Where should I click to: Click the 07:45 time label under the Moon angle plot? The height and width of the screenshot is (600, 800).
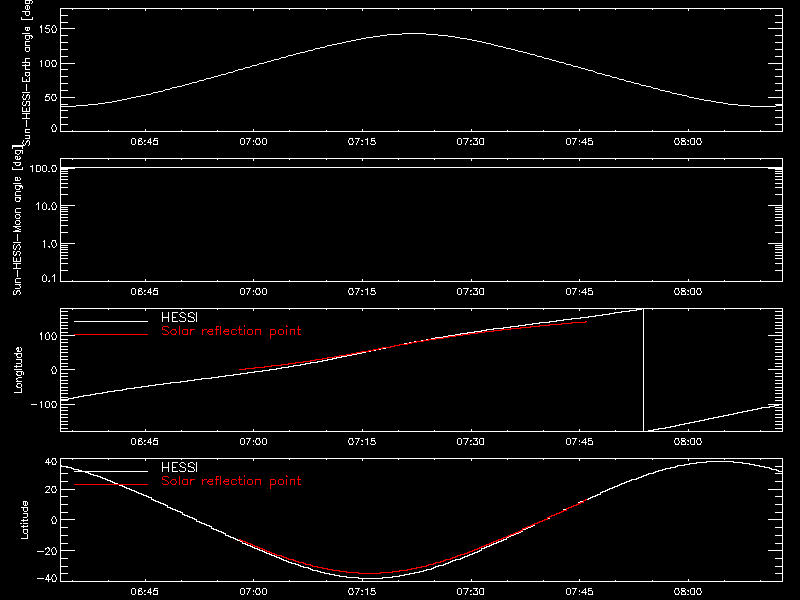click(x=580, y=292)
